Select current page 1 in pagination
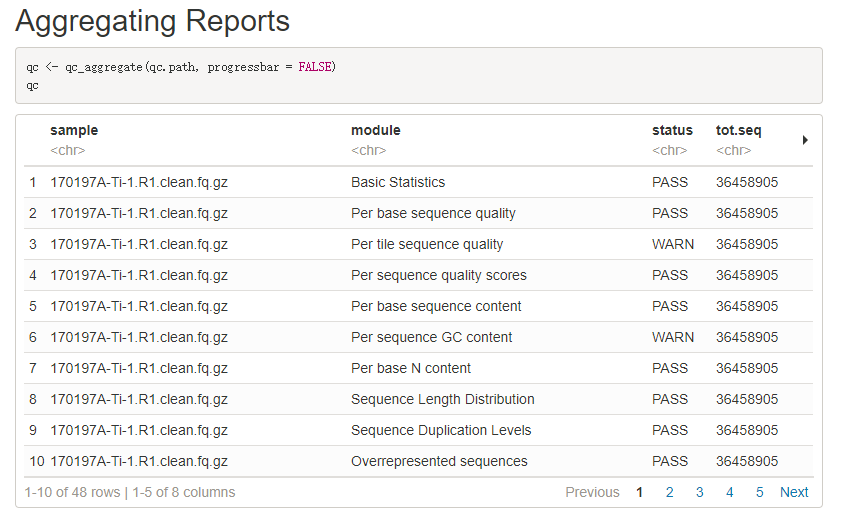The width and height of the screenshot is (846, 521). 639,492
